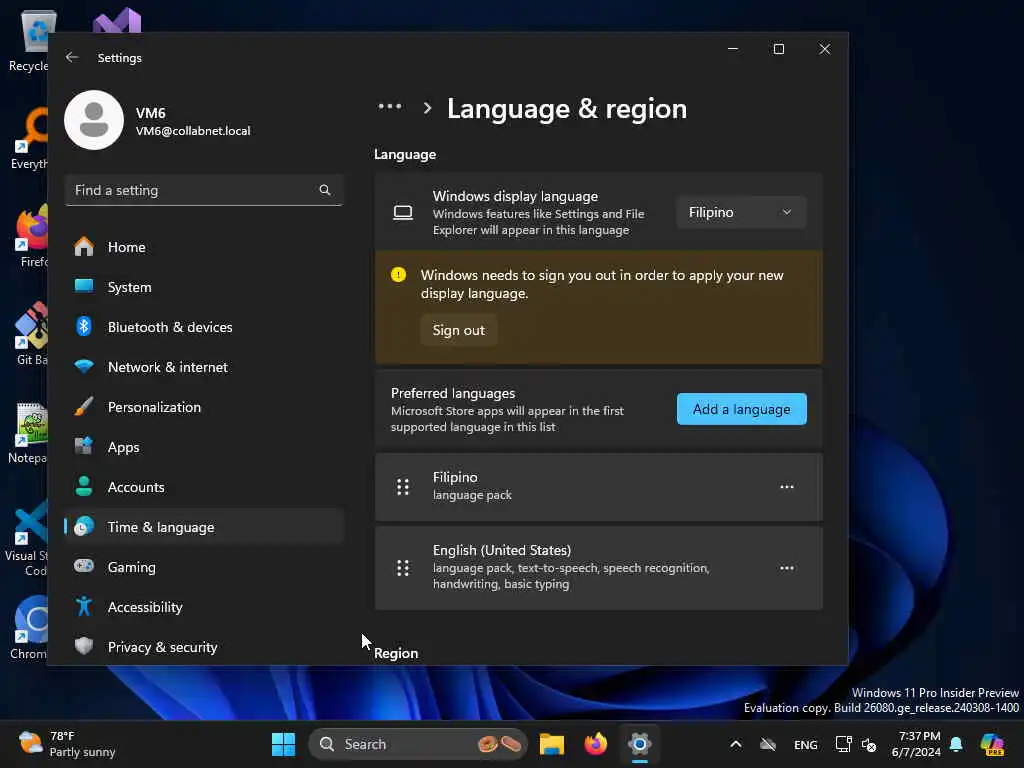Open the Windows Start menu
The image size is (1024, 768).
283,744
